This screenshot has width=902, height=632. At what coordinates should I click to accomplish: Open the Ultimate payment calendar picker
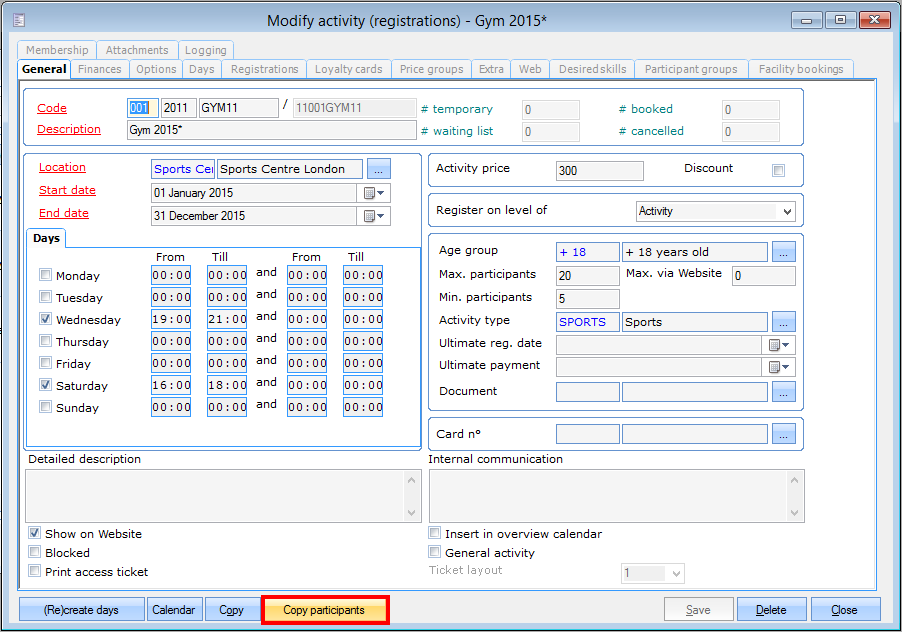point(780,368)
